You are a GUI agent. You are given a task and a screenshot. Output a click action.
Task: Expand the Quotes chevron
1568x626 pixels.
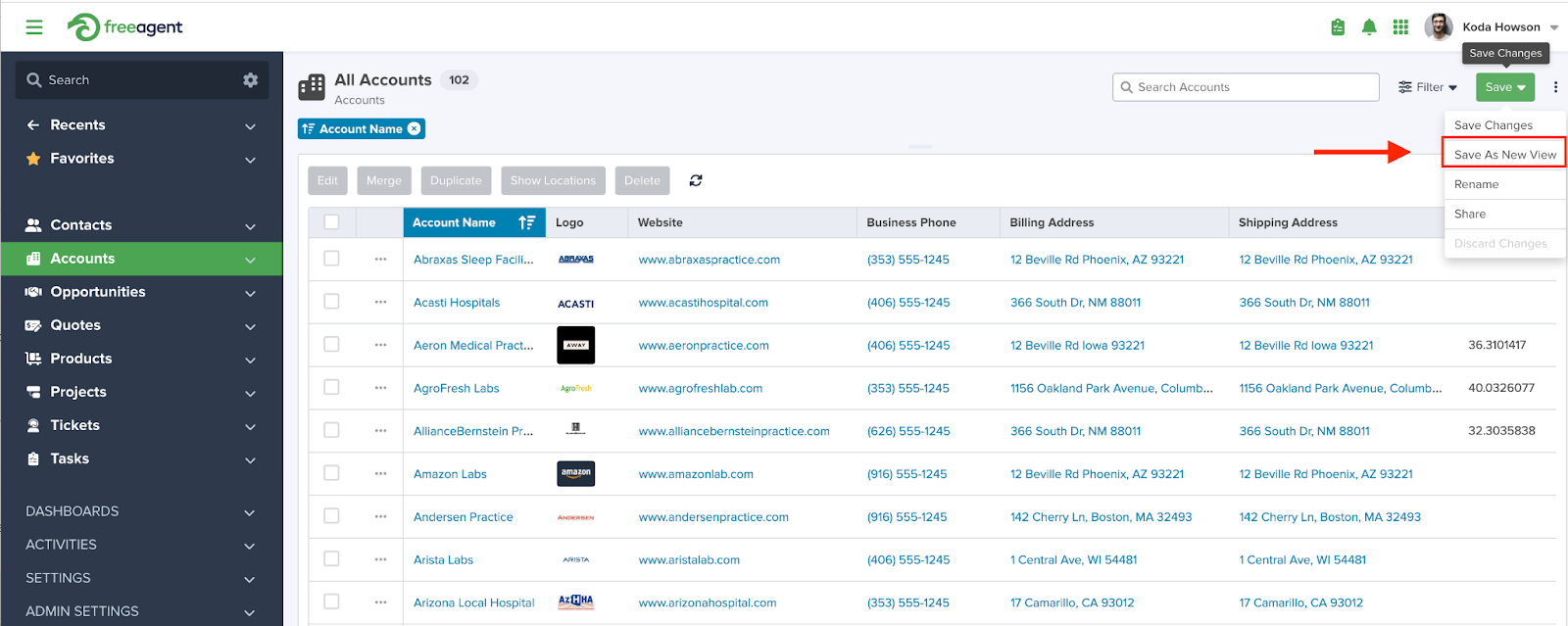coord(250,326)
